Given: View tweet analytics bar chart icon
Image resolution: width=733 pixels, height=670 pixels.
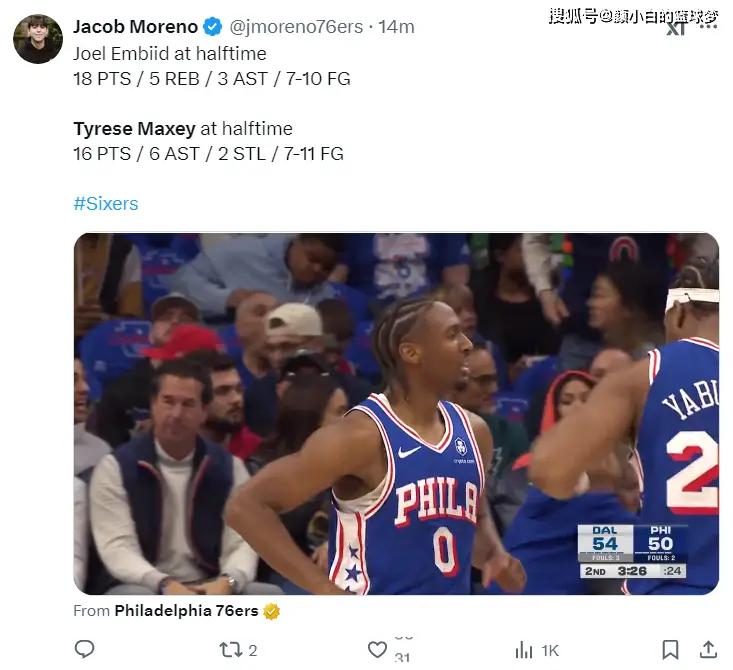Looking at the screenshot, I should 524,650.
